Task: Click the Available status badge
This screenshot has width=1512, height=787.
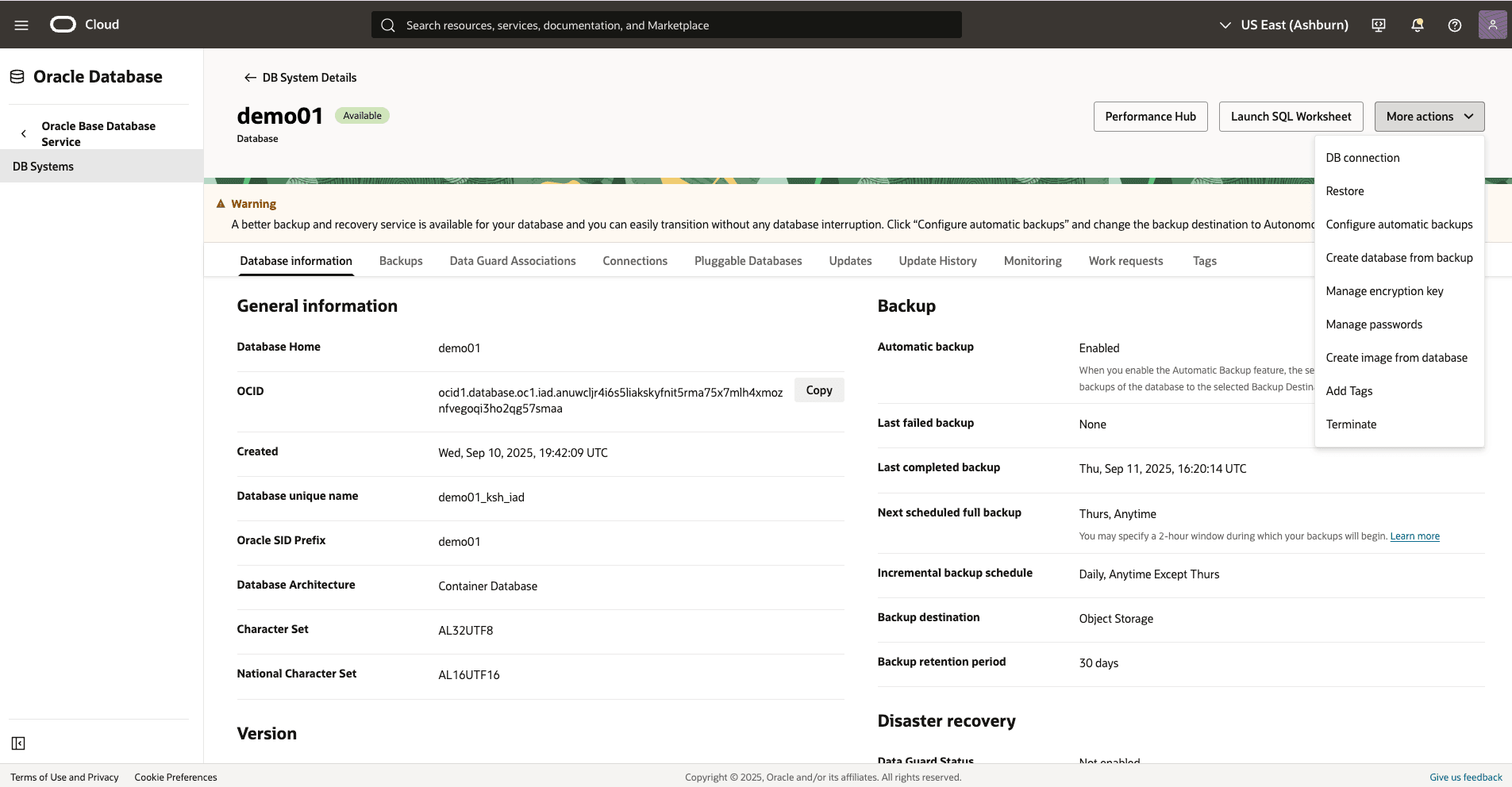Action: coord(362,115)
